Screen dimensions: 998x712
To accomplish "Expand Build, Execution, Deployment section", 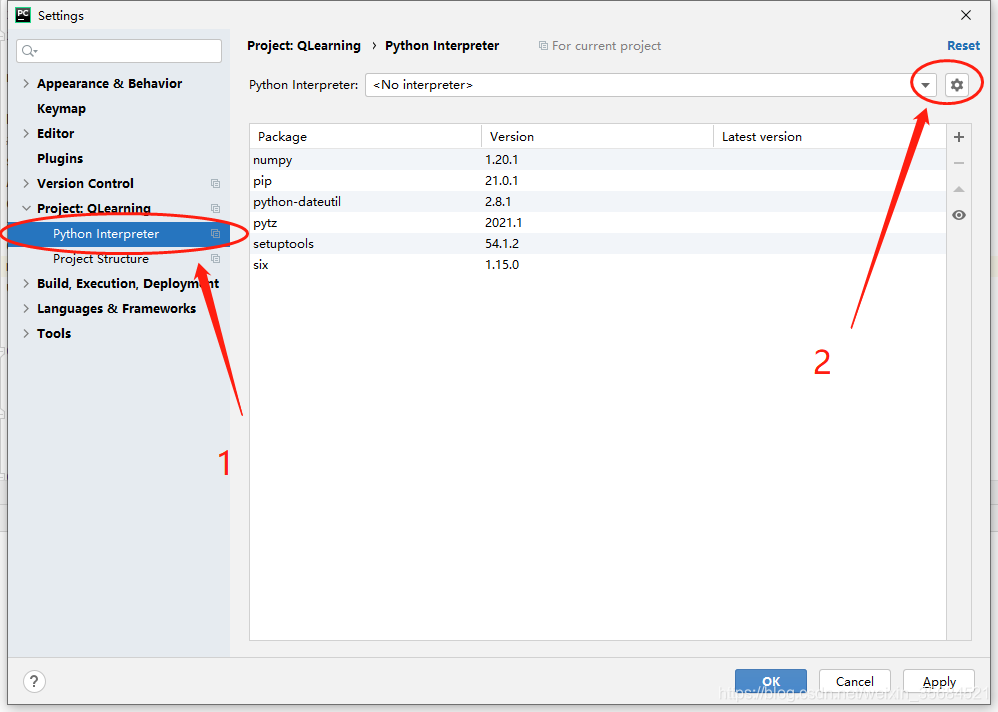I will pyautogui.click(x=26, y=283).
